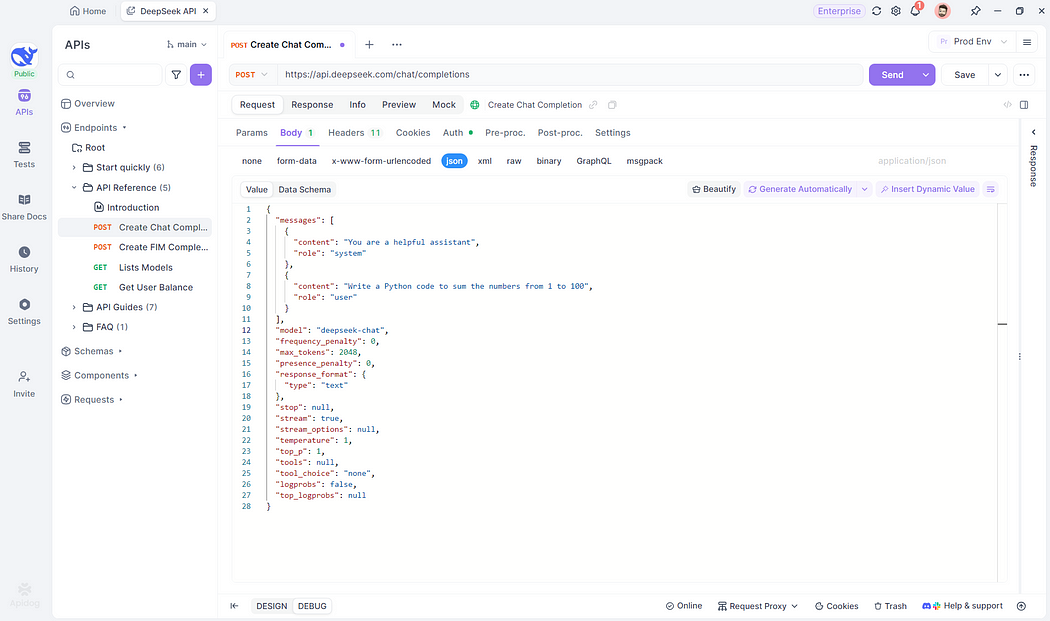Select the binary body type
The image size is (1050, 621).
(548, 161)
